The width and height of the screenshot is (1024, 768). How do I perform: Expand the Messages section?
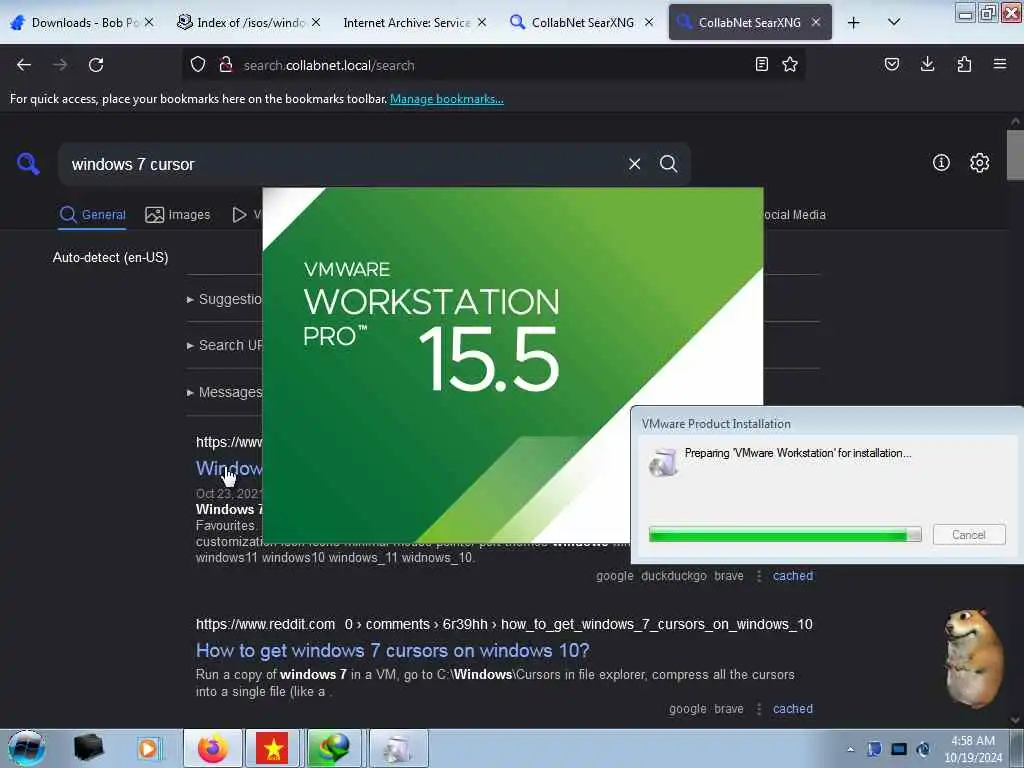(224, 392)
